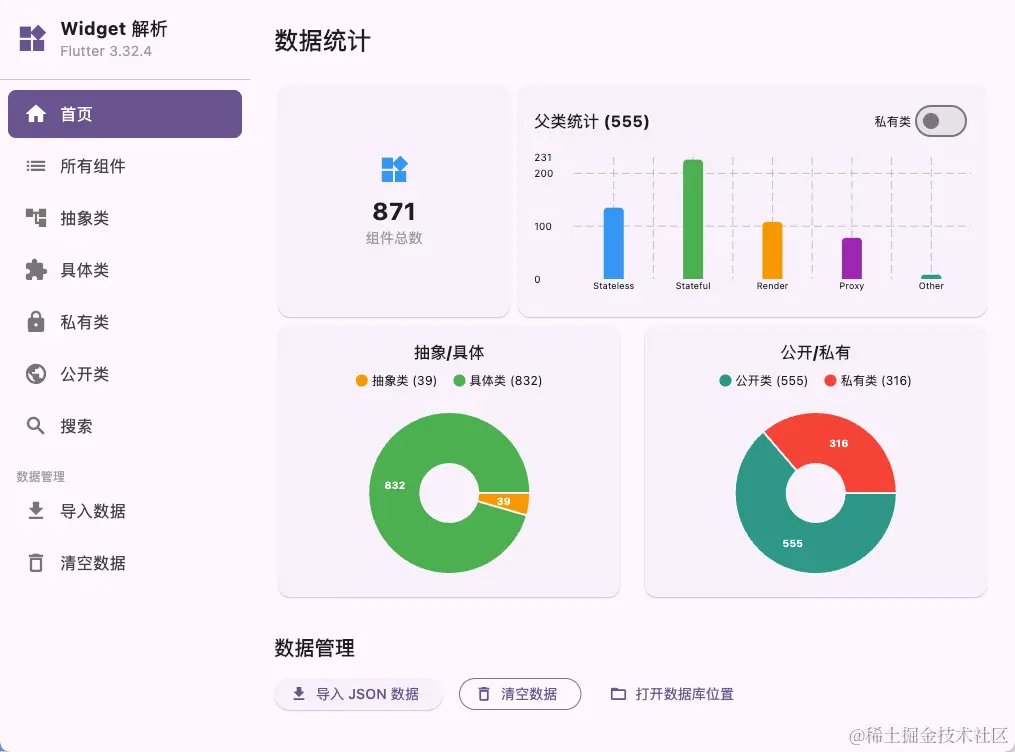The width and height of the screenshot is (1015, 752).
Task: Open 搜索 in the sidebar
Action: (x=125, y=426)
